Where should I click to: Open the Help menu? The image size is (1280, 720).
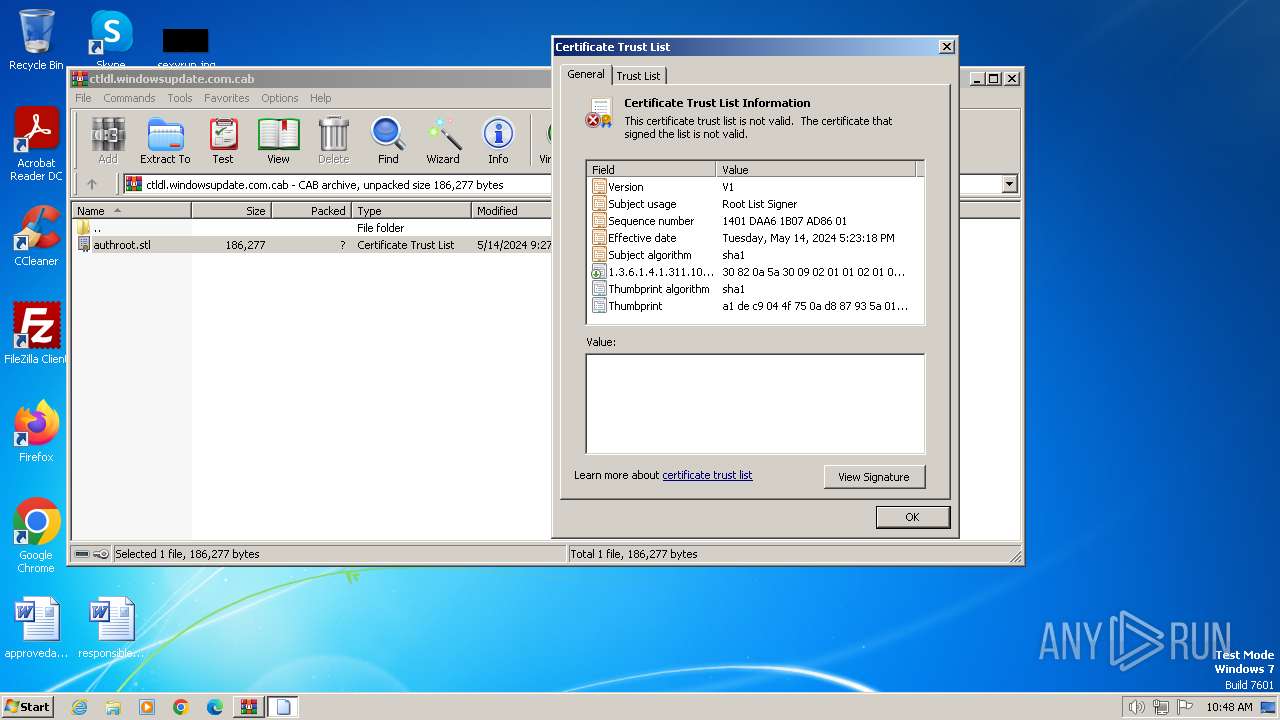320,98
